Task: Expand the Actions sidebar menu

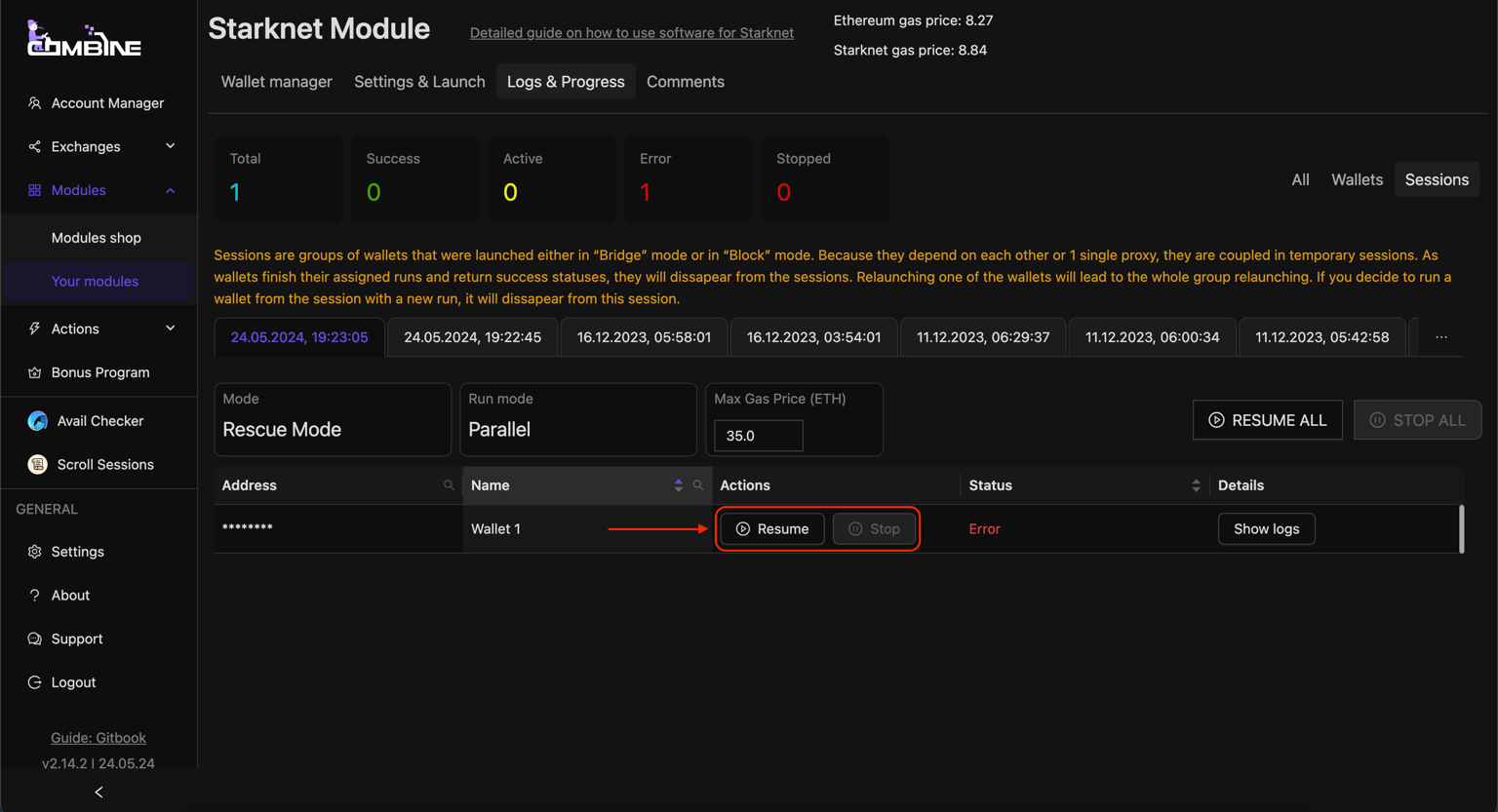Action: click(99, 329)
